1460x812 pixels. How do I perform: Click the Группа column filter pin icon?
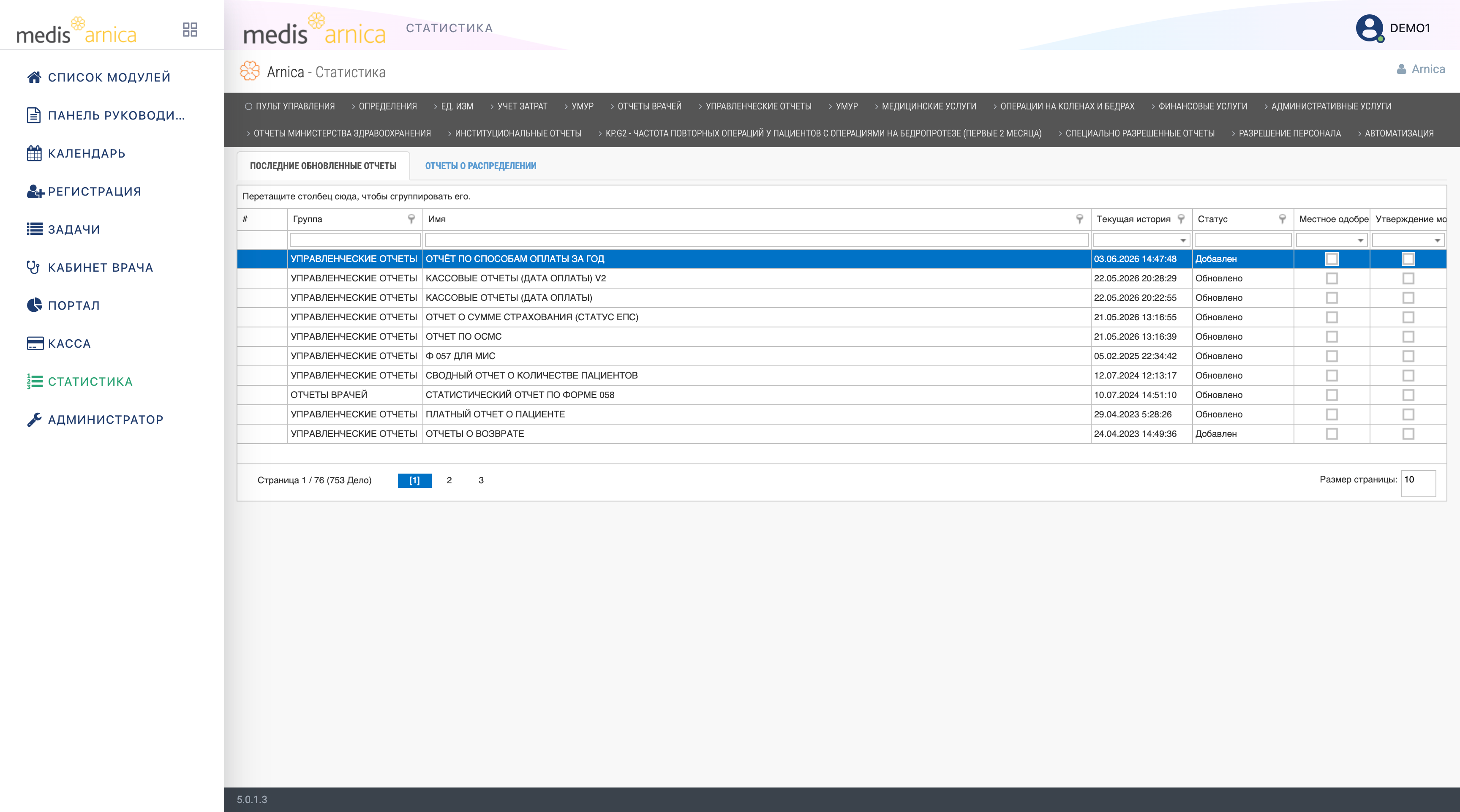(x=411, y=219)
